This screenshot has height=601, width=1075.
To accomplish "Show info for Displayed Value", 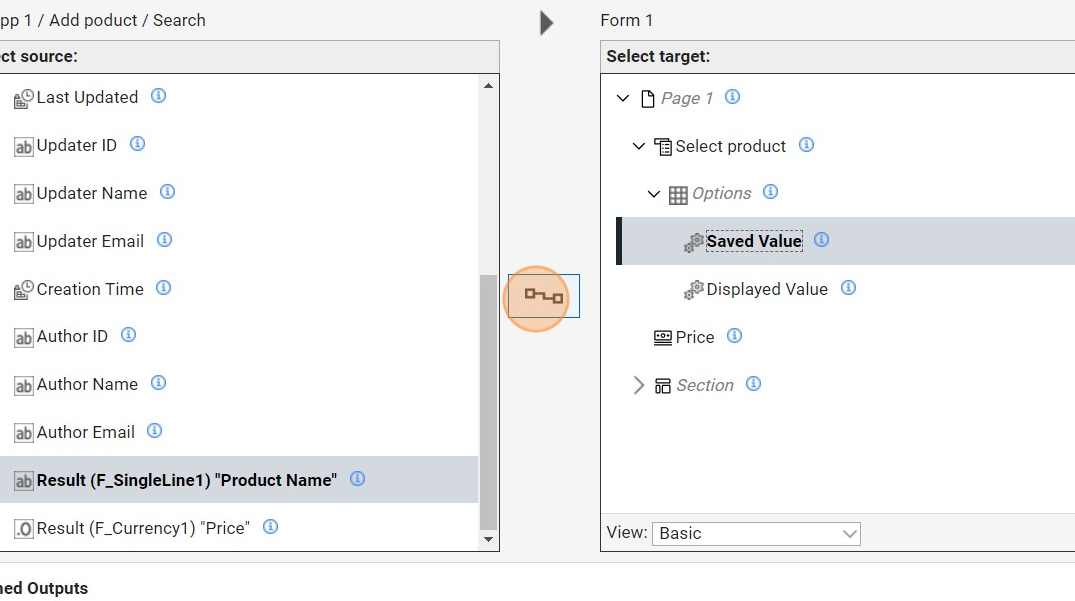I will [848, 288].
